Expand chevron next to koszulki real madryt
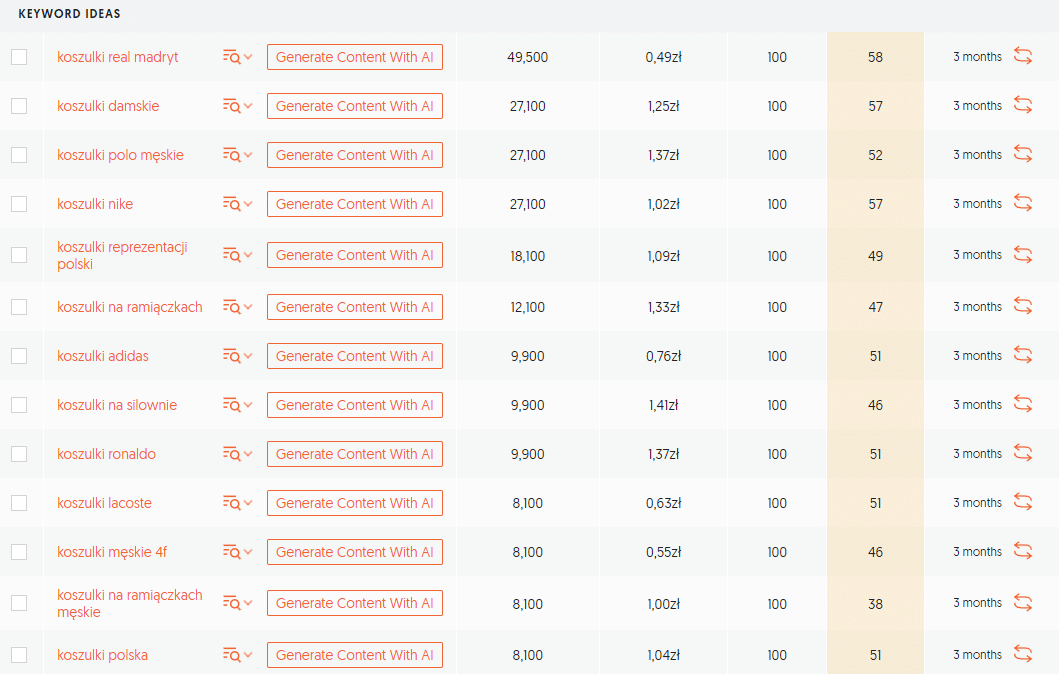The width and height of the screenshot is (1059, 674). click(249, 57)
